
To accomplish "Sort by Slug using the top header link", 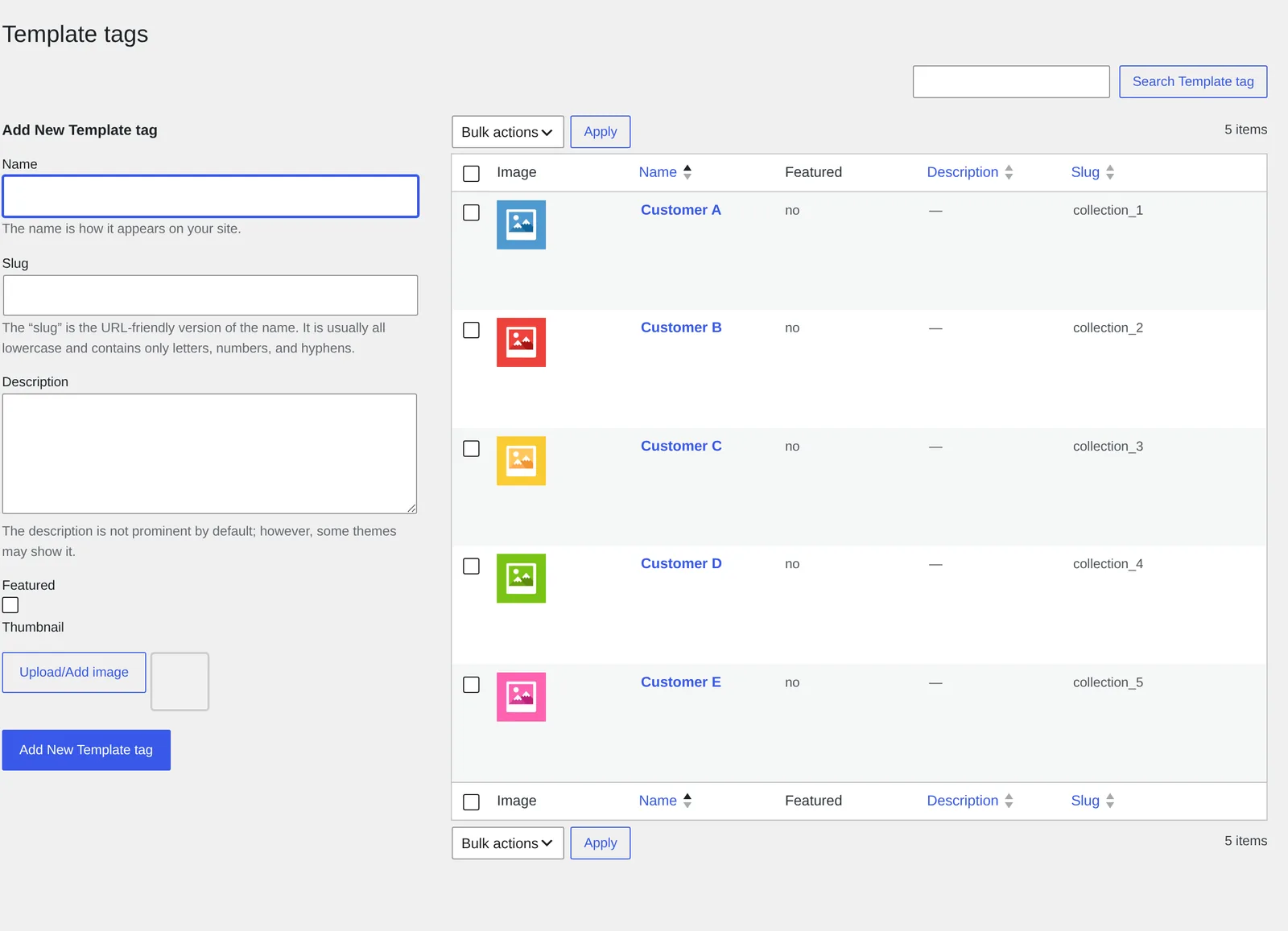I will tap(1085, 172).
